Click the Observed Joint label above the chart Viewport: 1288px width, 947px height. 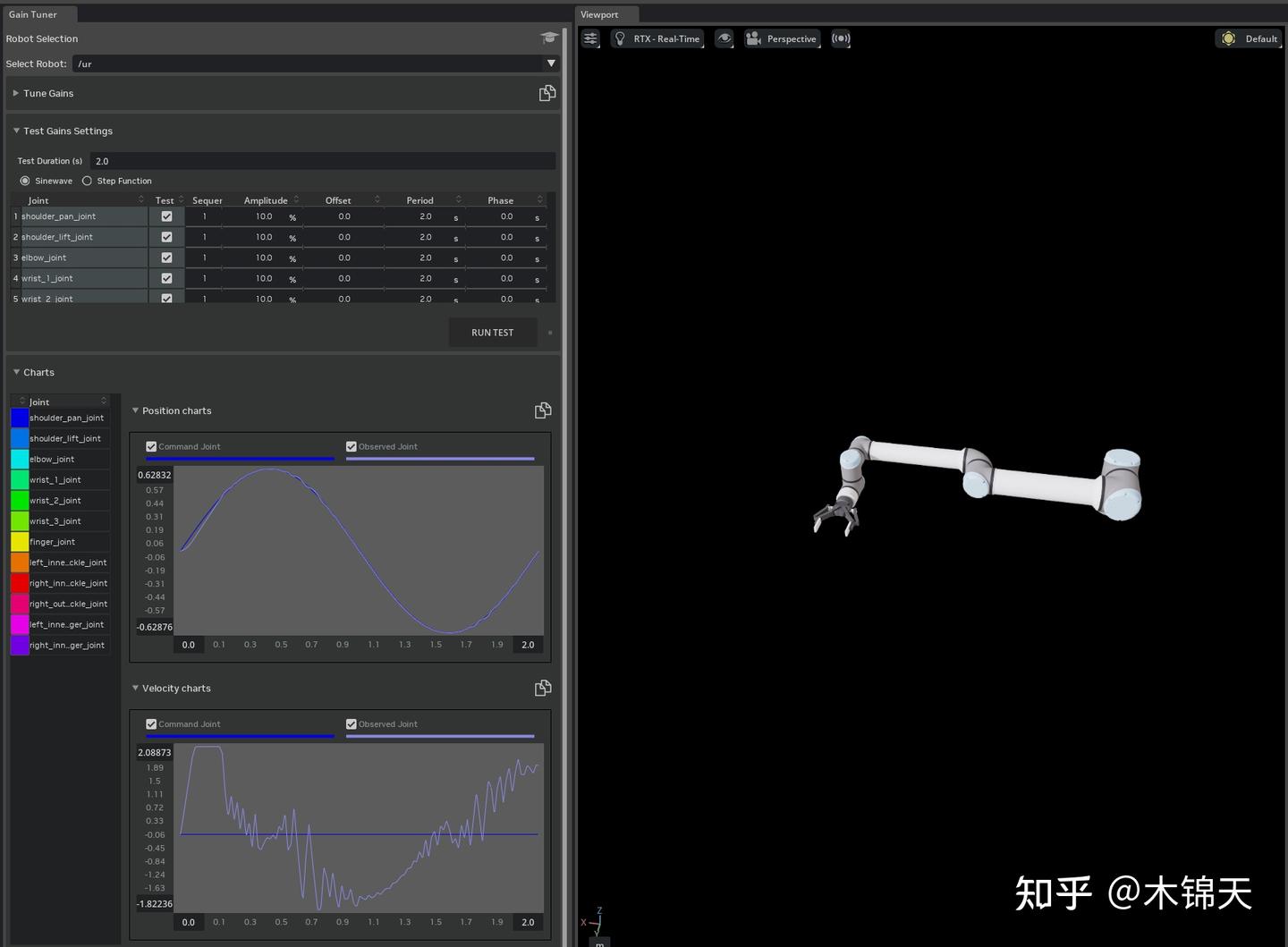(x=387, y=446)
